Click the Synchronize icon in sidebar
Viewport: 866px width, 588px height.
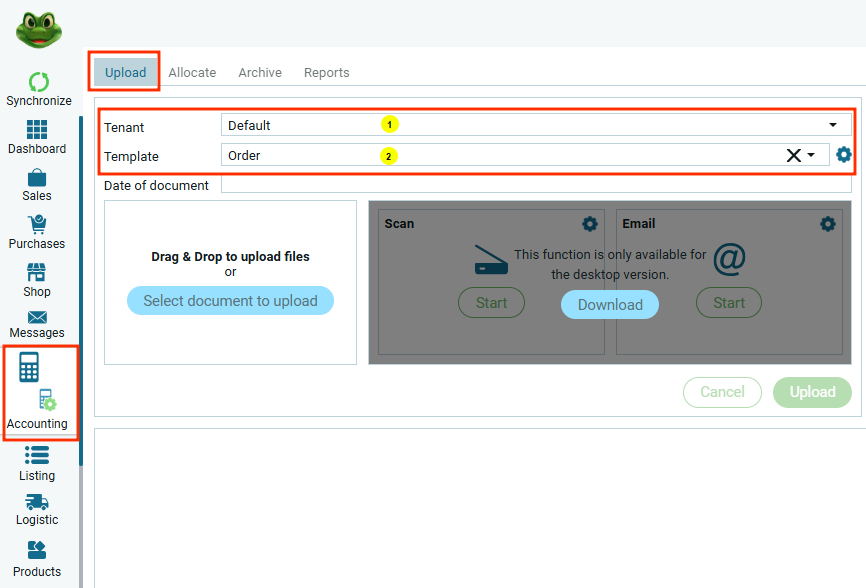pyautogui.click(x=38, y=82)
